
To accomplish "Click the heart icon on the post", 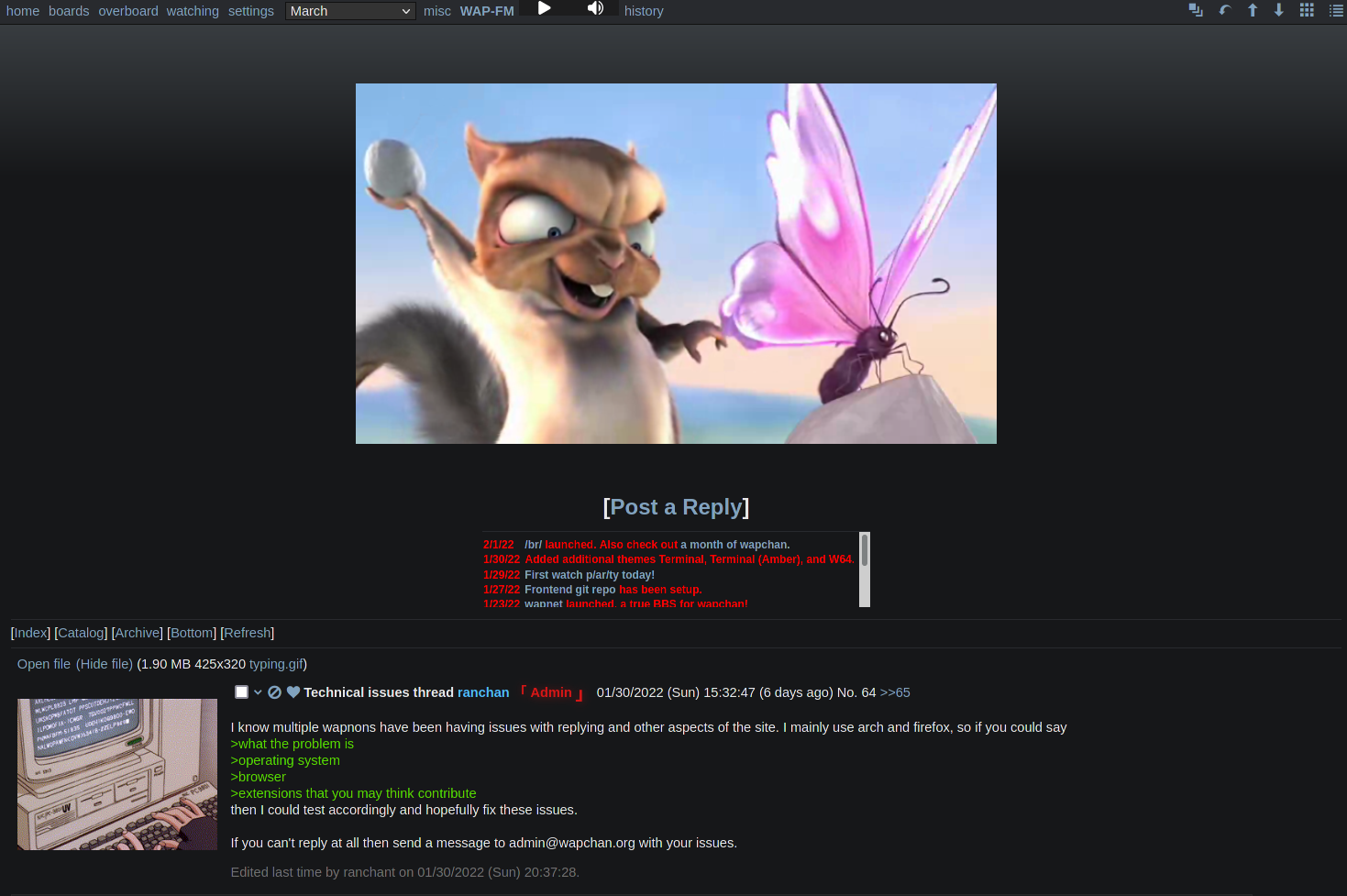I will click(x=293, y=692).
